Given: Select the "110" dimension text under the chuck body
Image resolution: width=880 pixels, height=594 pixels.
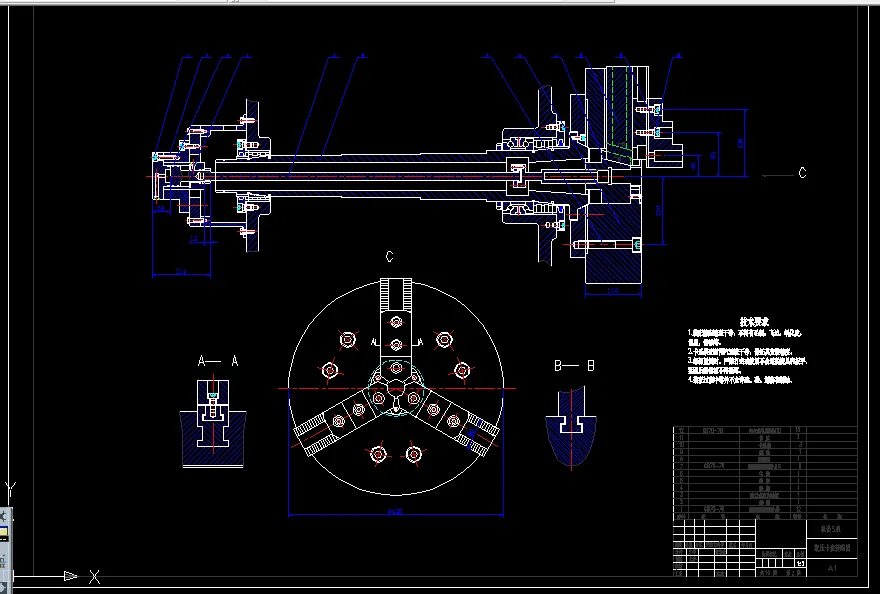Looking at the screenshot, I should point(613,291).
